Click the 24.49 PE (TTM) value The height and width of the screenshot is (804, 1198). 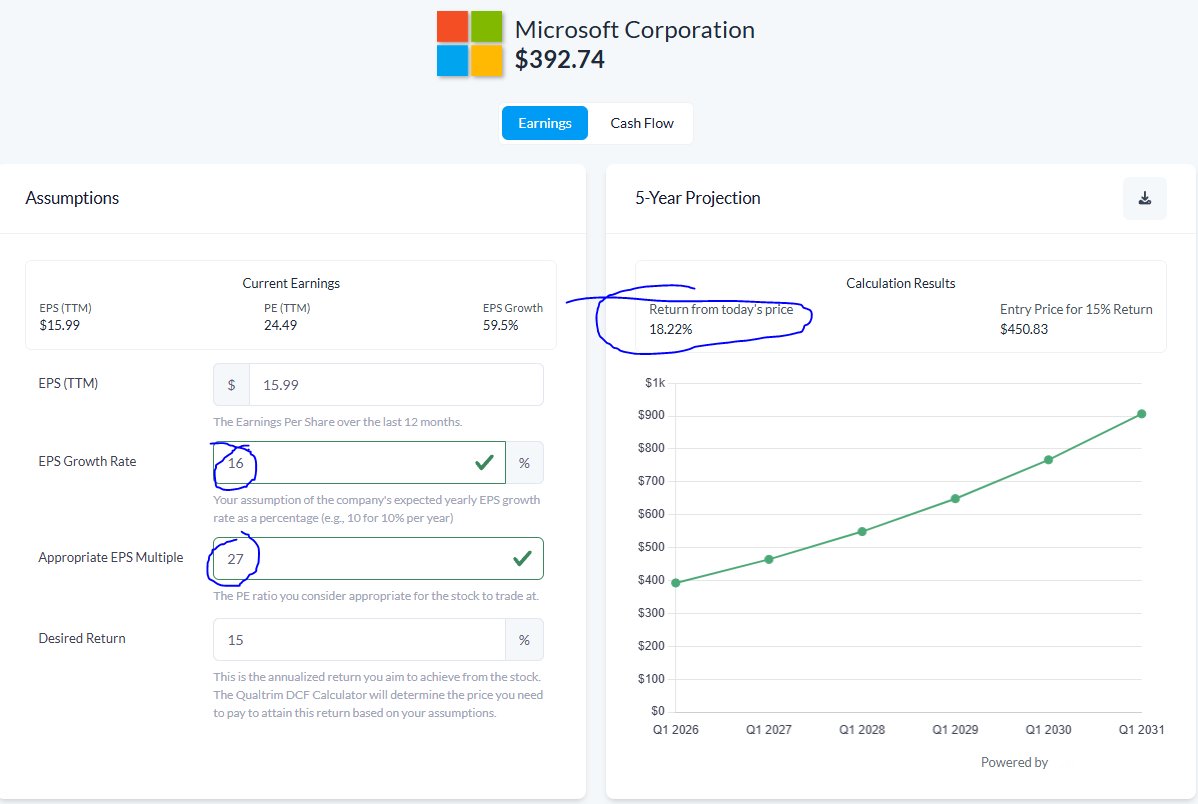[x=280, y=325]
